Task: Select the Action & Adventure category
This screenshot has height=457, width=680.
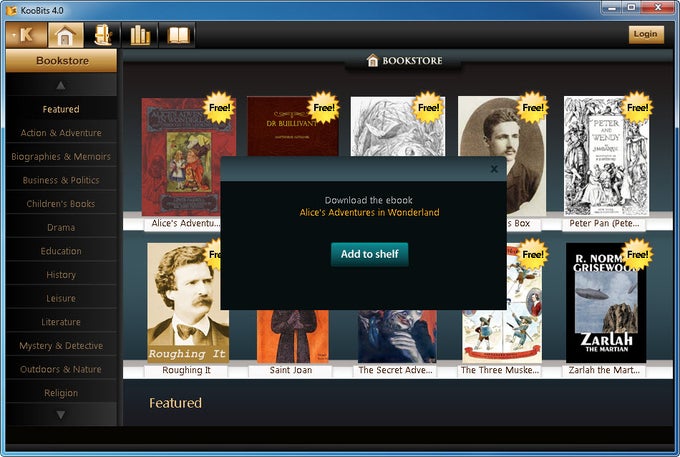Action: (x=61, y=133)
